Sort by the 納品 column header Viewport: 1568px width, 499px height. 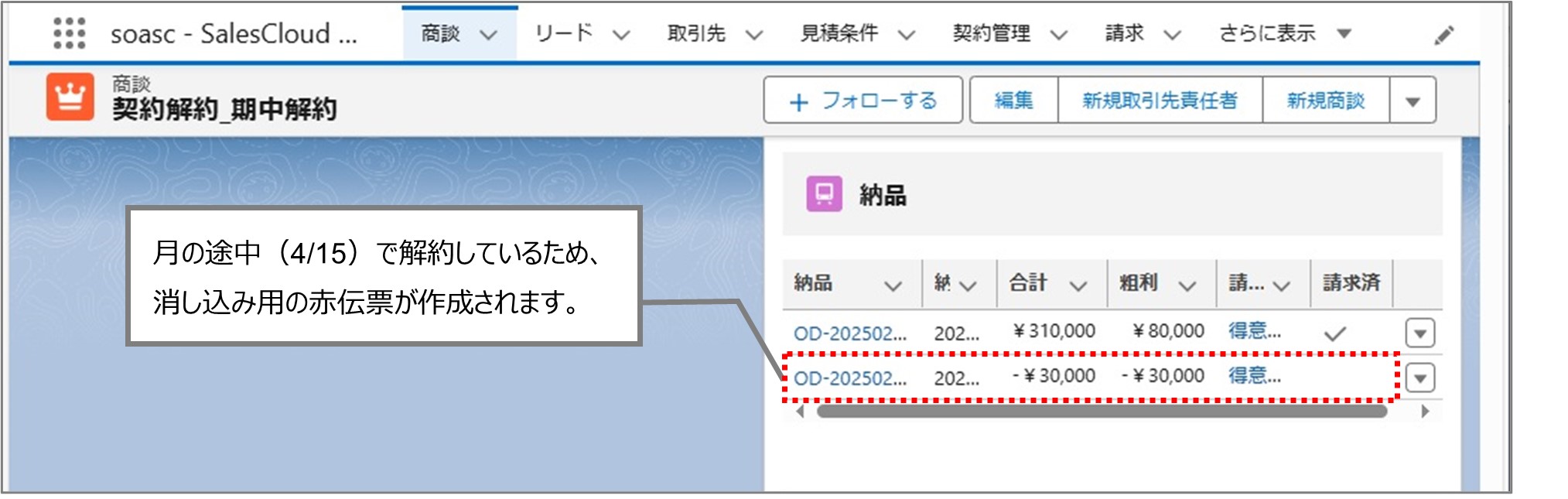point(813,282)
